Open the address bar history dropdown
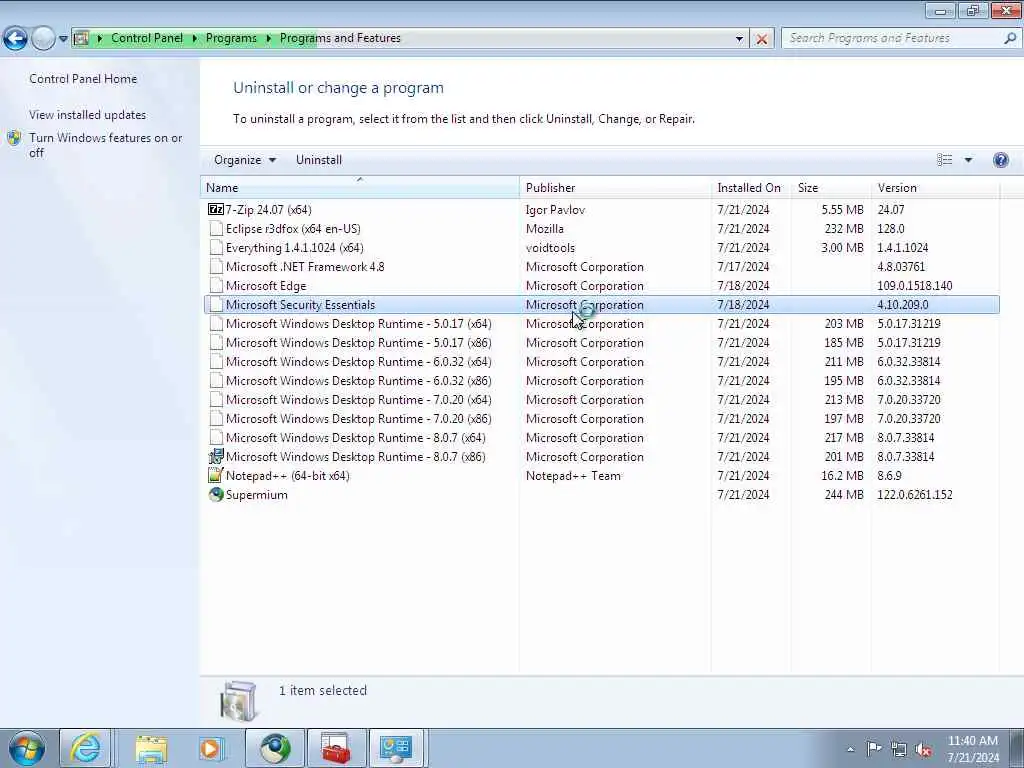The width and height of the screenshot is (1024, 768). coord(739,39)
